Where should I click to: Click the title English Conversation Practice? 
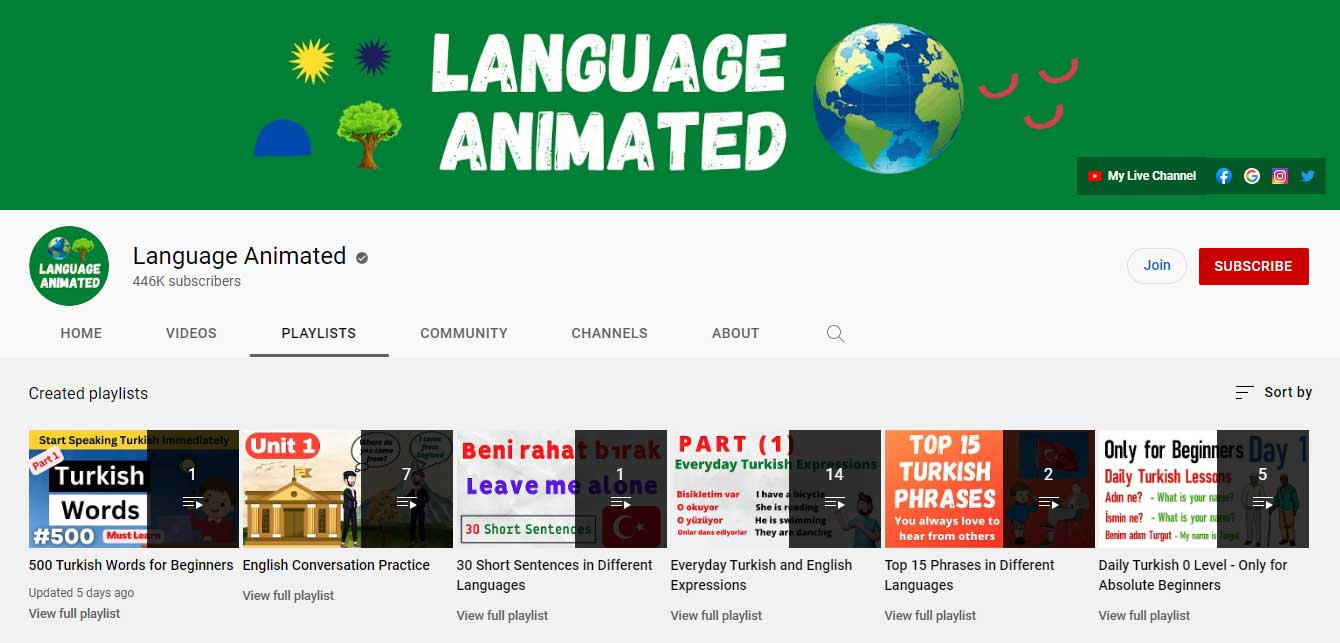(336, 565)
